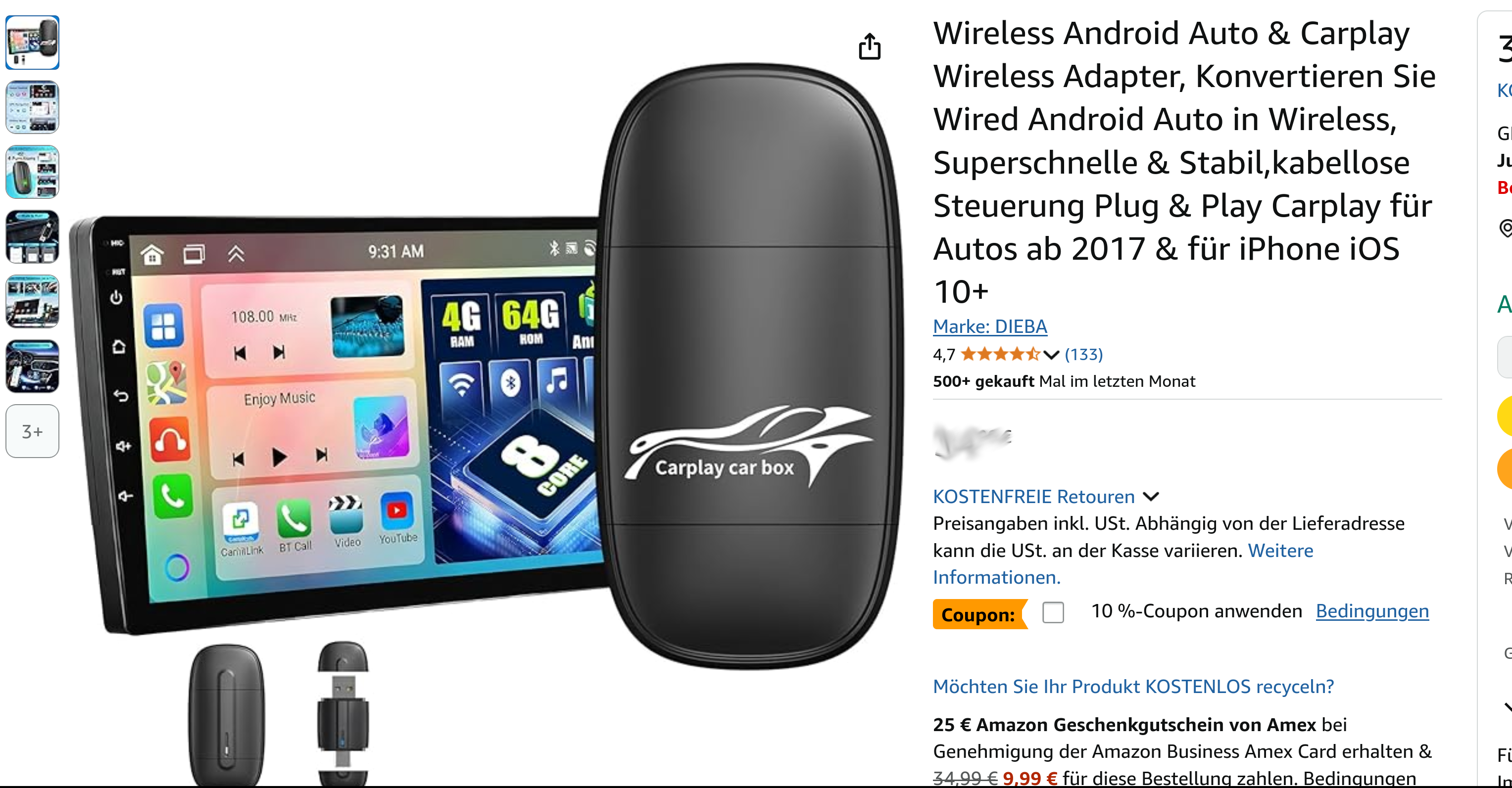Viewport: 1512px width, 788px height.
Task: Expand the star rating dropdown chevron
Action: (x=1051, y=354)
